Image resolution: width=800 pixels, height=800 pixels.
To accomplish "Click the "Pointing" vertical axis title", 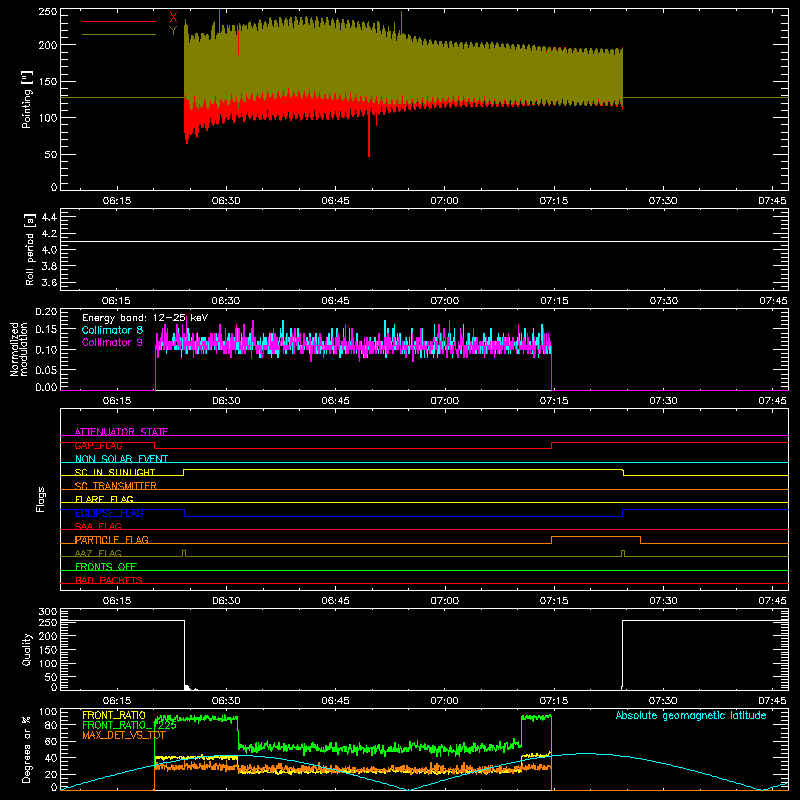I will click(x=27, y=99).
